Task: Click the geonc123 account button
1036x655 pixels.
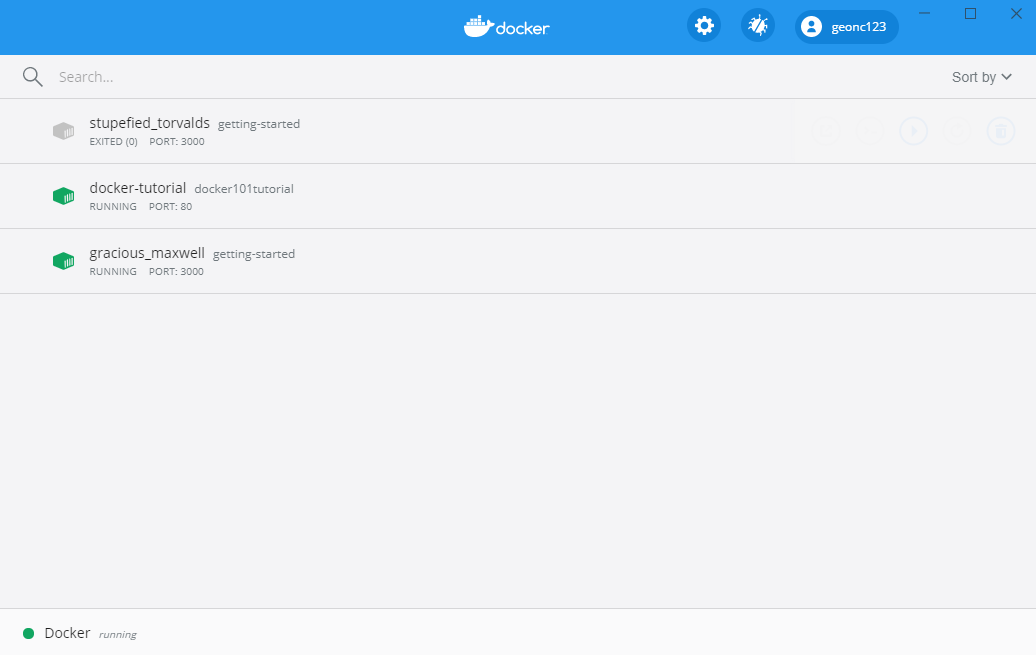Action: click(x=846, y=26)
